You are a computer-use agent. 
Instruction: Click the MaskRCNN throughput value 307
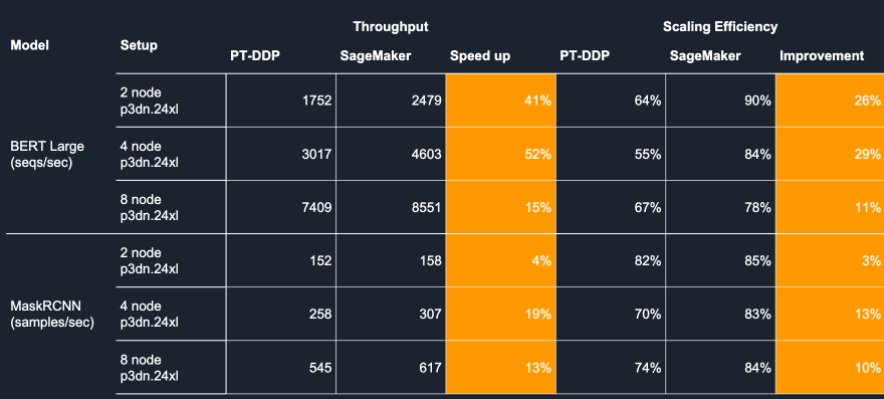[x=430, y=314]
